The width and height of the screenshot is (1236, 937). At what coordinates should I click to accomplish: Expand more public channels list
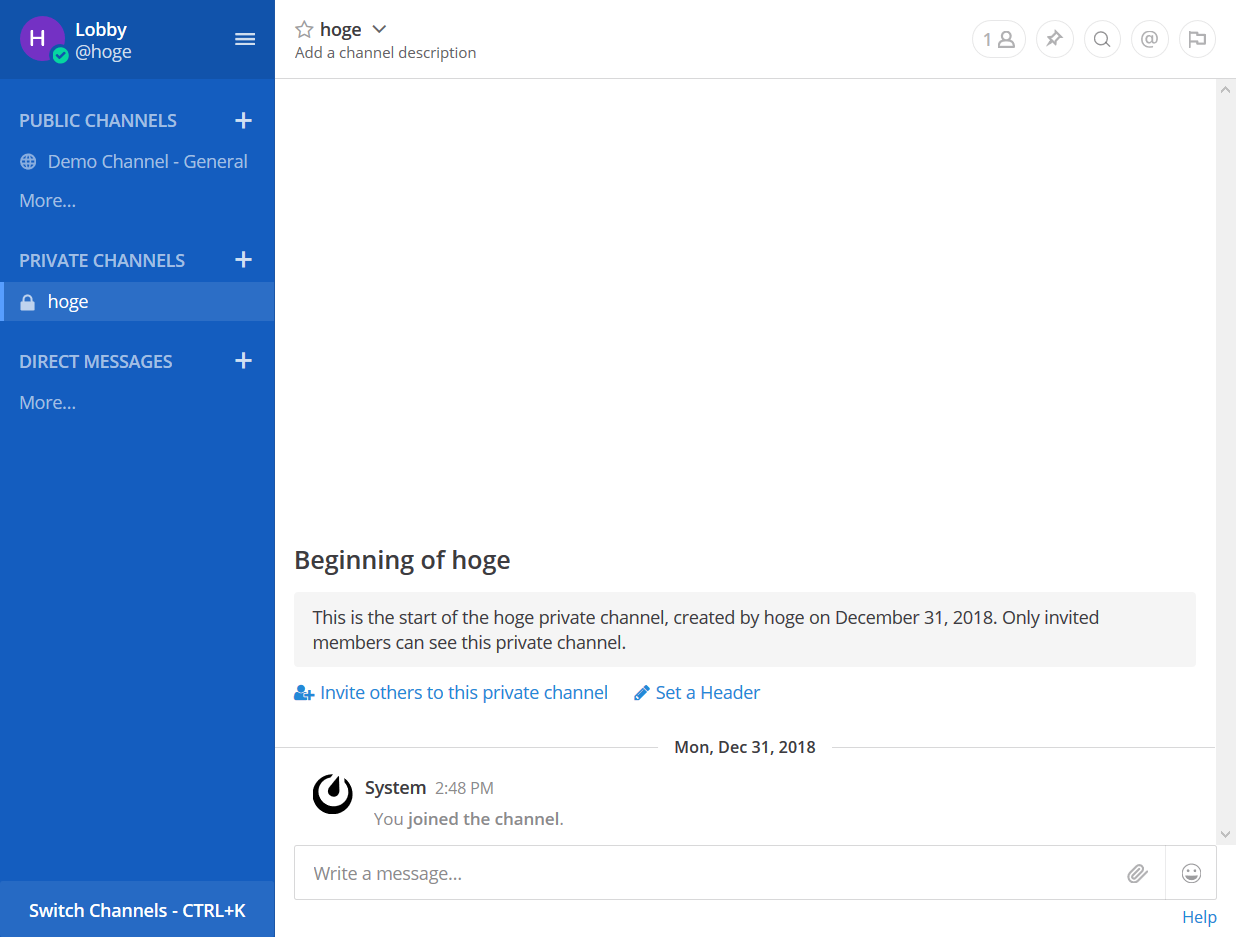pyautogui.click(x=47, y=200)
